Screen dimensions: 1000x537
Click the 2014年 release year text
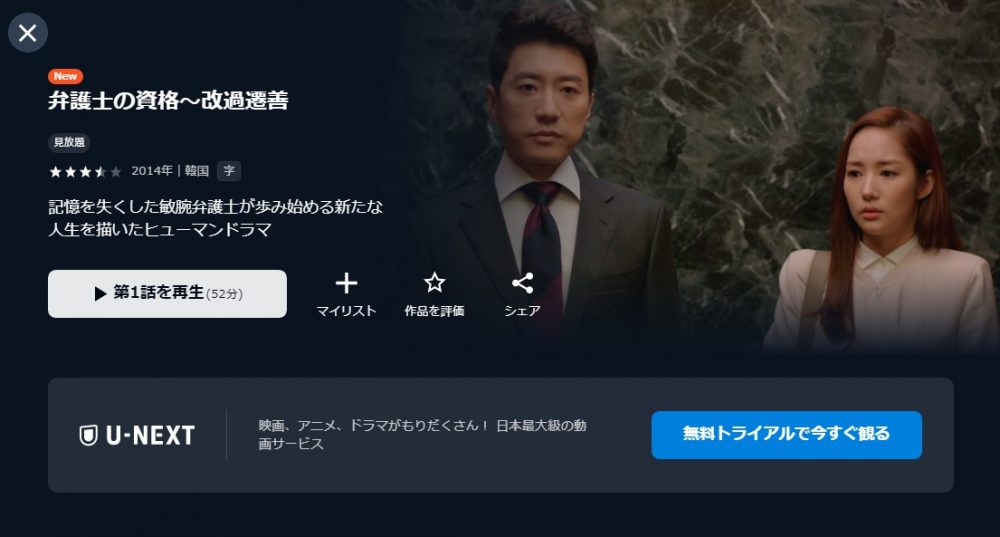pos(152,170)
